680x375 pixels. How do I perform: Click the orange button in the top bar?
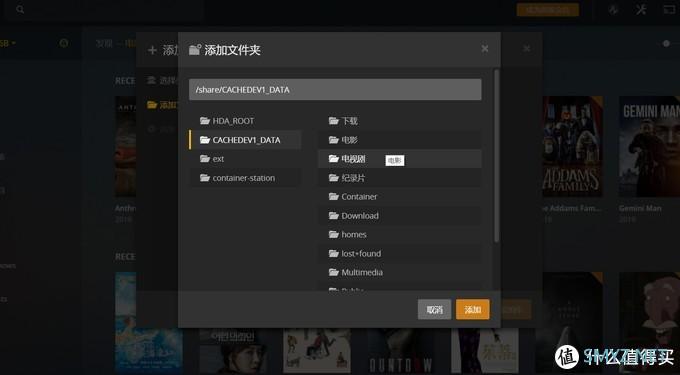548,10
